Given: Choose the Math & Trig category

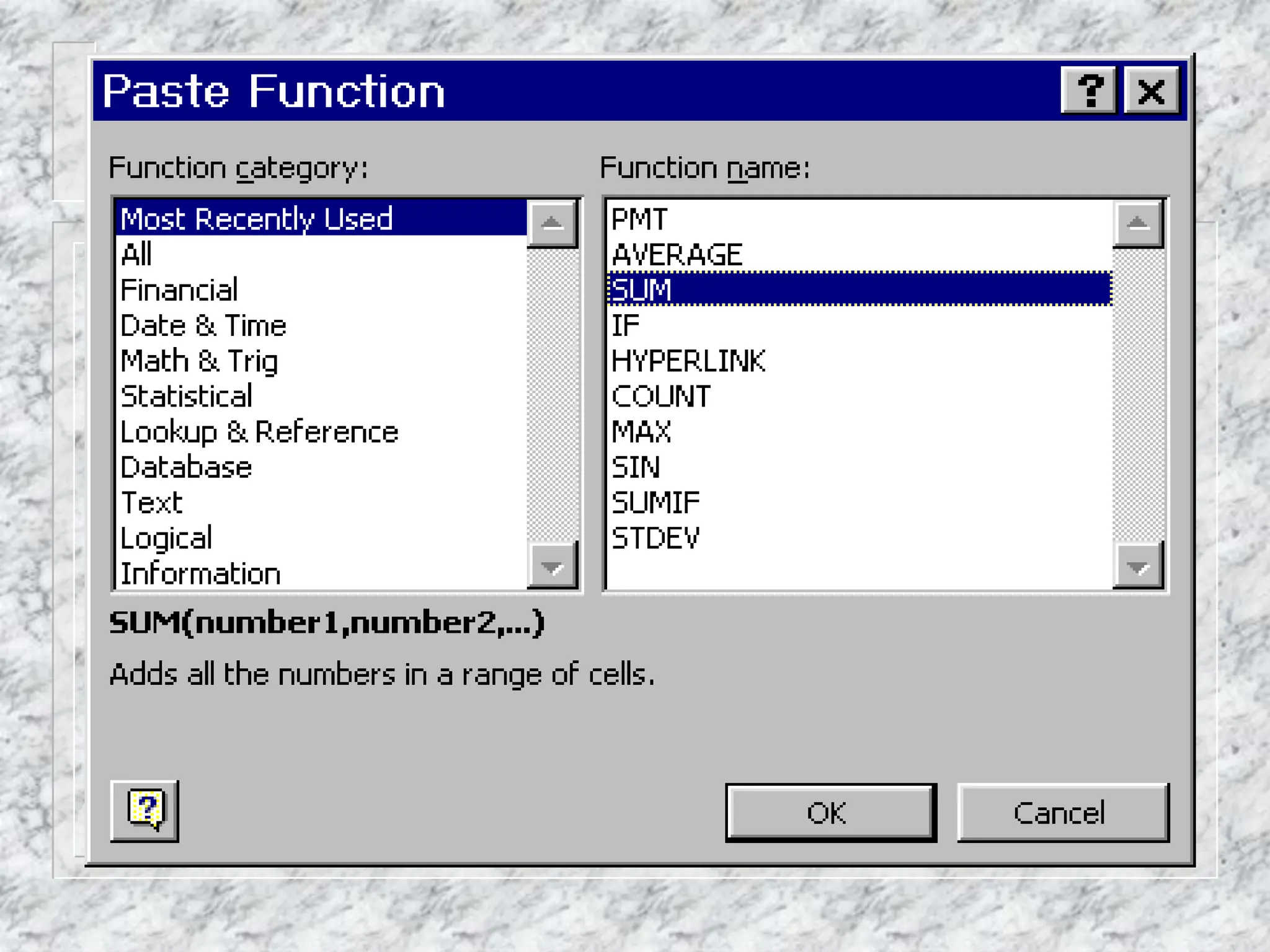Looking at the screenshot, I should 199,361.
